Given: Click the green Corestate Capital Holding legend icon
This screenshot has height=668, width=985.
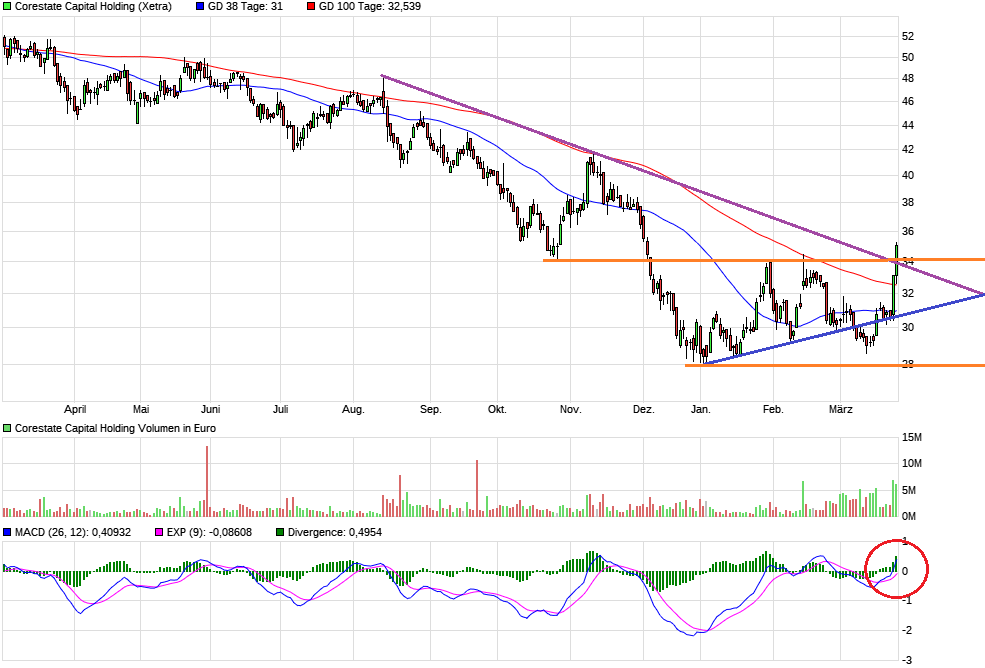Looking at the screenshot, I should pyautogui.click(x=9, y=7).
